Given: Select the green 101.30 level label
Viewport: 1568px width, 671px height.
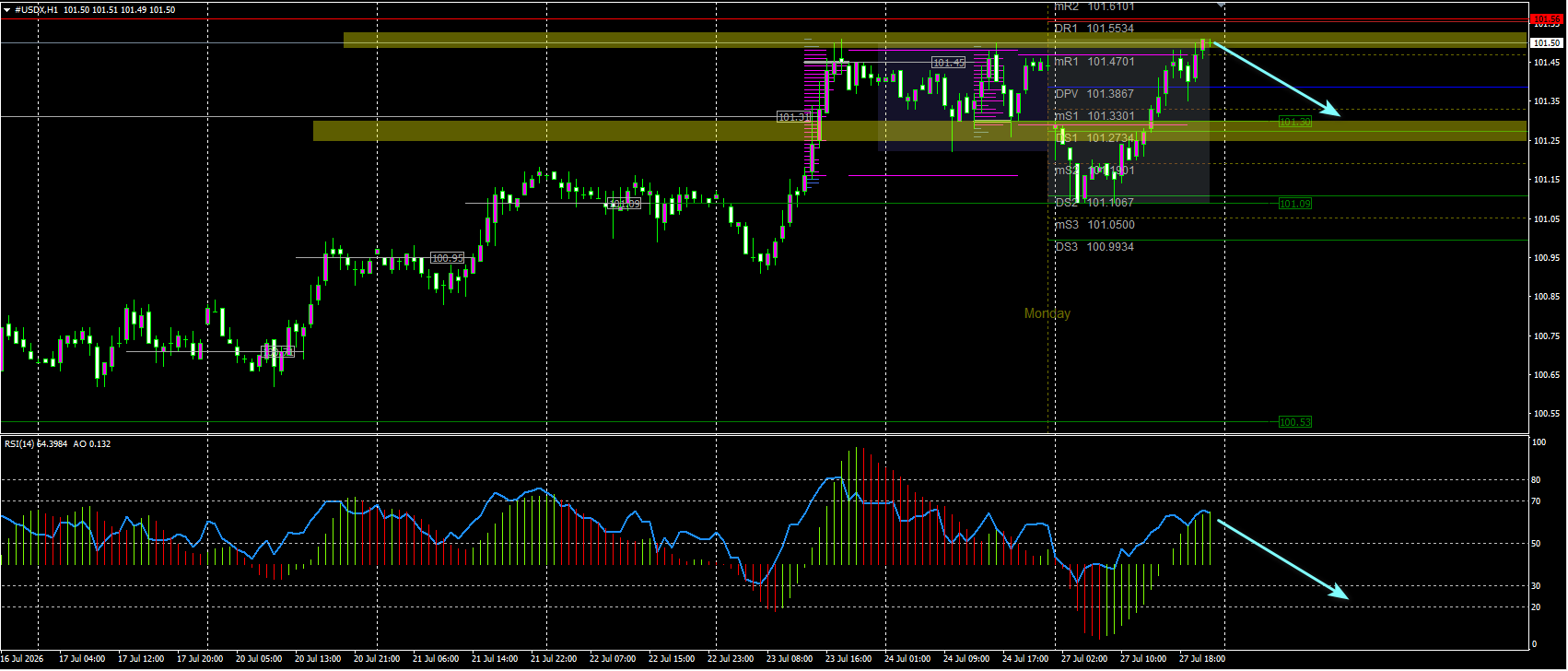Looking at the screenshot, I should [1294, 122].
